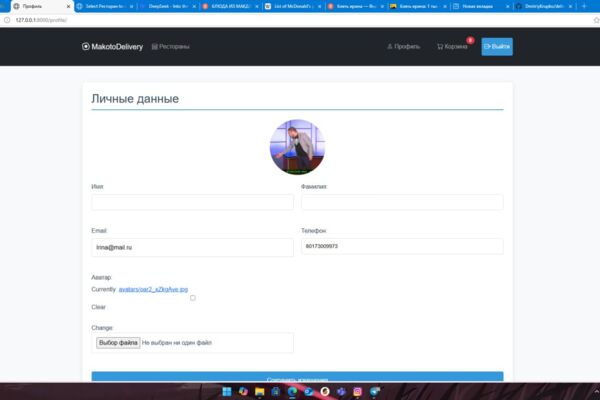Open File Explorer from the taskbar
The width and height of the screenshot is (600, 400).
tap(259, 391)
